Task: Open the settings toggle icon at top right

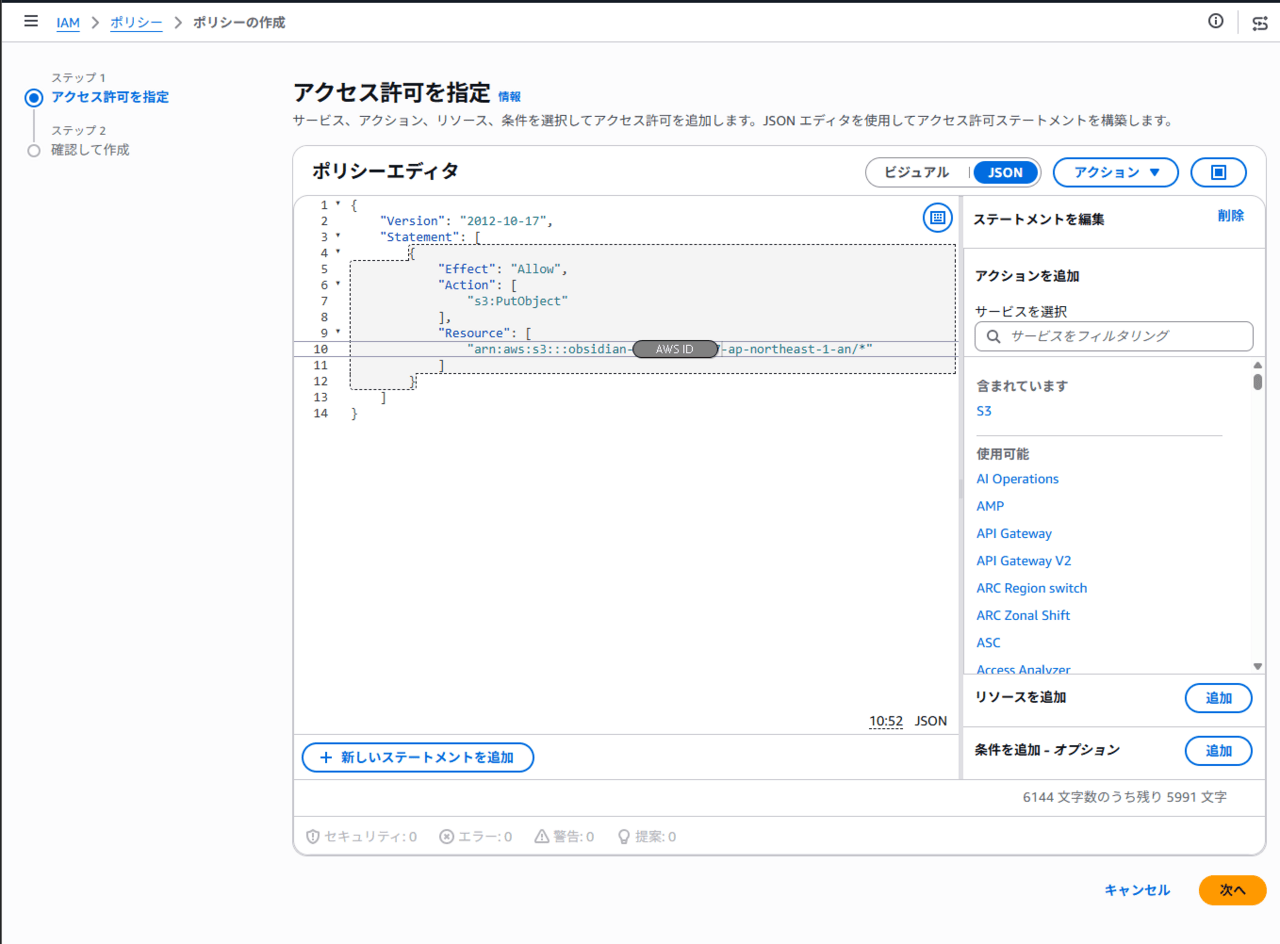Action: (x=1260, y=22)
